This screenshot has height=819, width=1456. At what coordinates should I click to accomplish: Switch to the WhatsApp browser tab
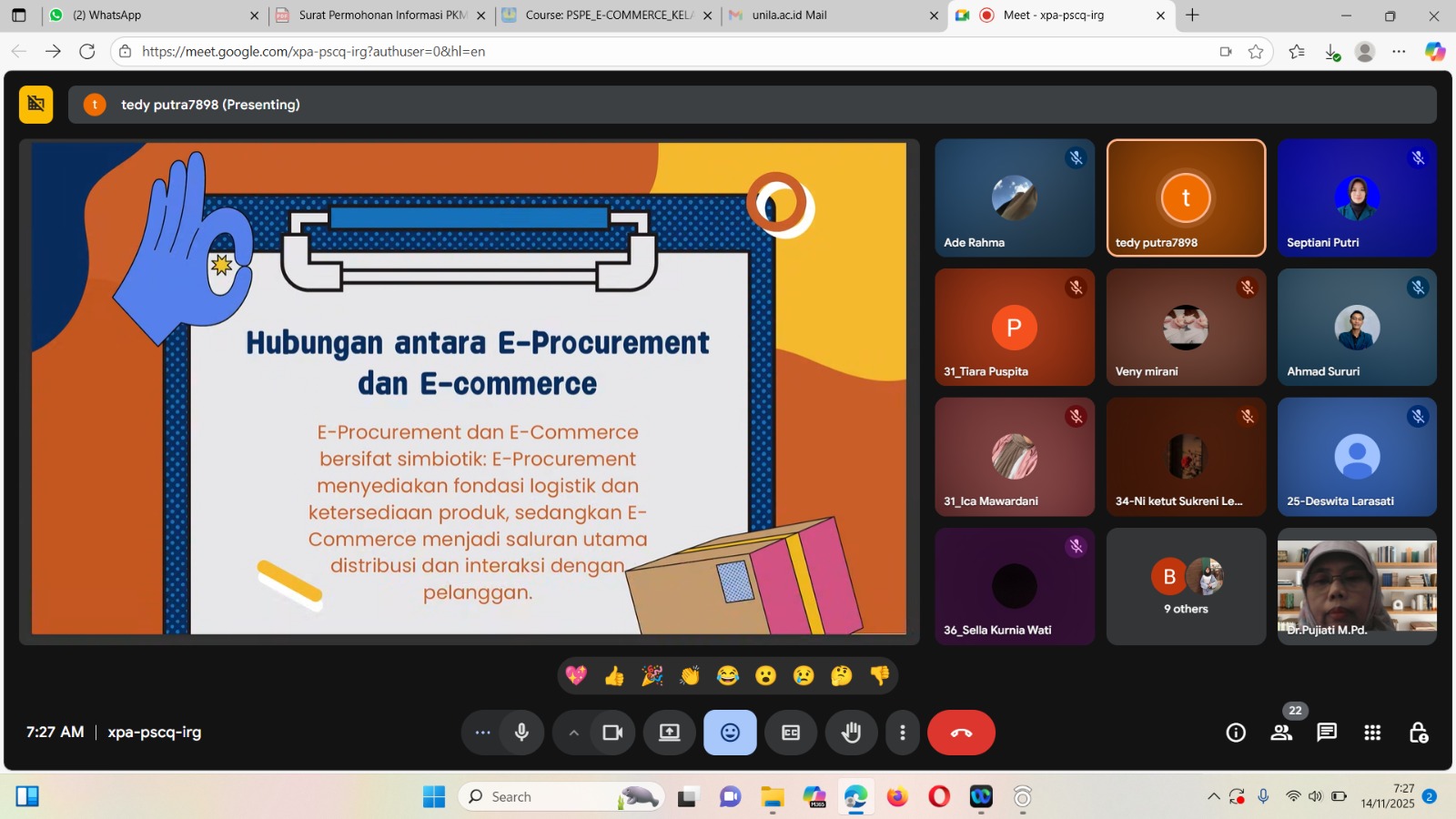tap(146, 15)
